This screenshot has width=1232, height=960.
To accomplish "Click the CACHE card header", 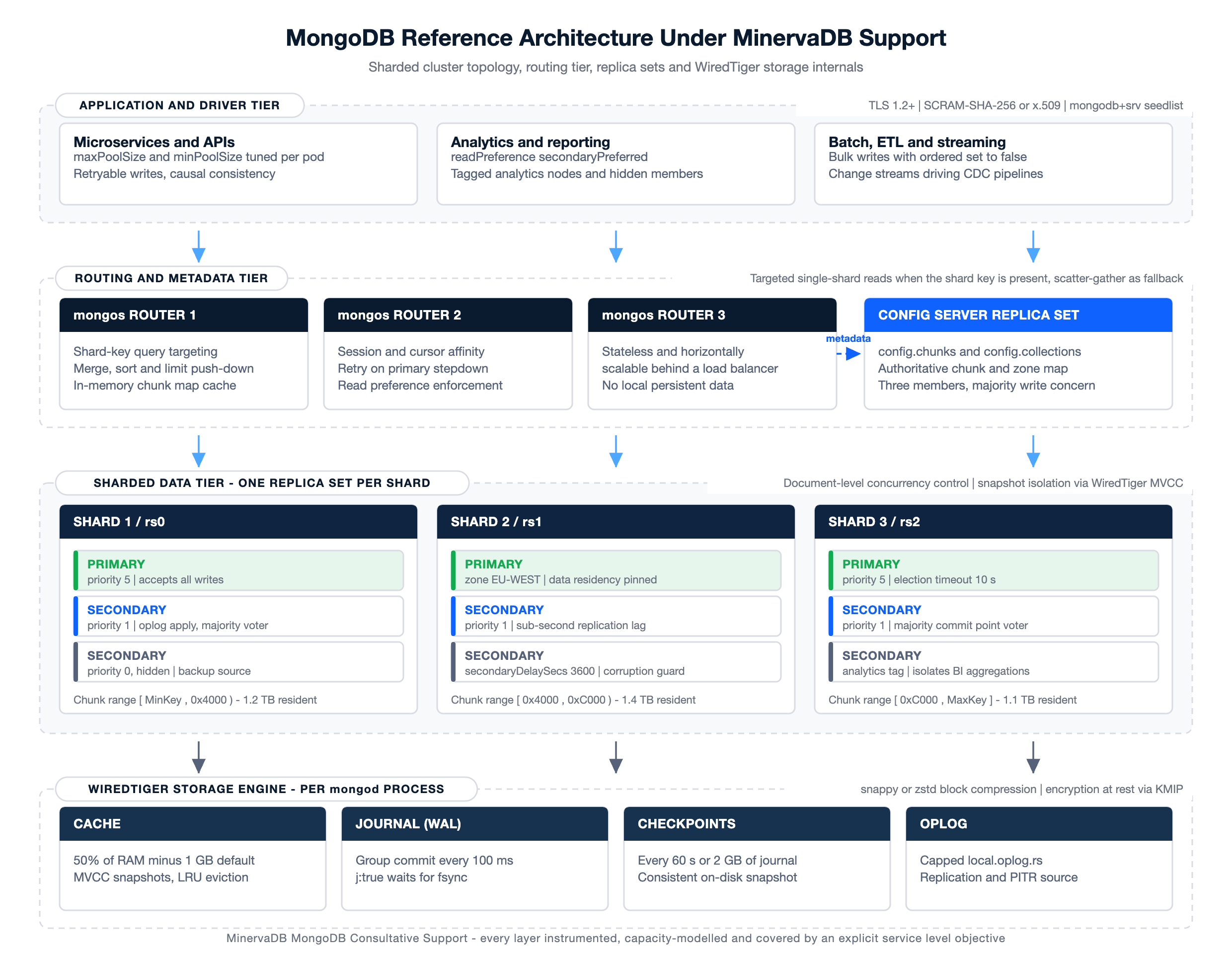I will tap(192, 823).
